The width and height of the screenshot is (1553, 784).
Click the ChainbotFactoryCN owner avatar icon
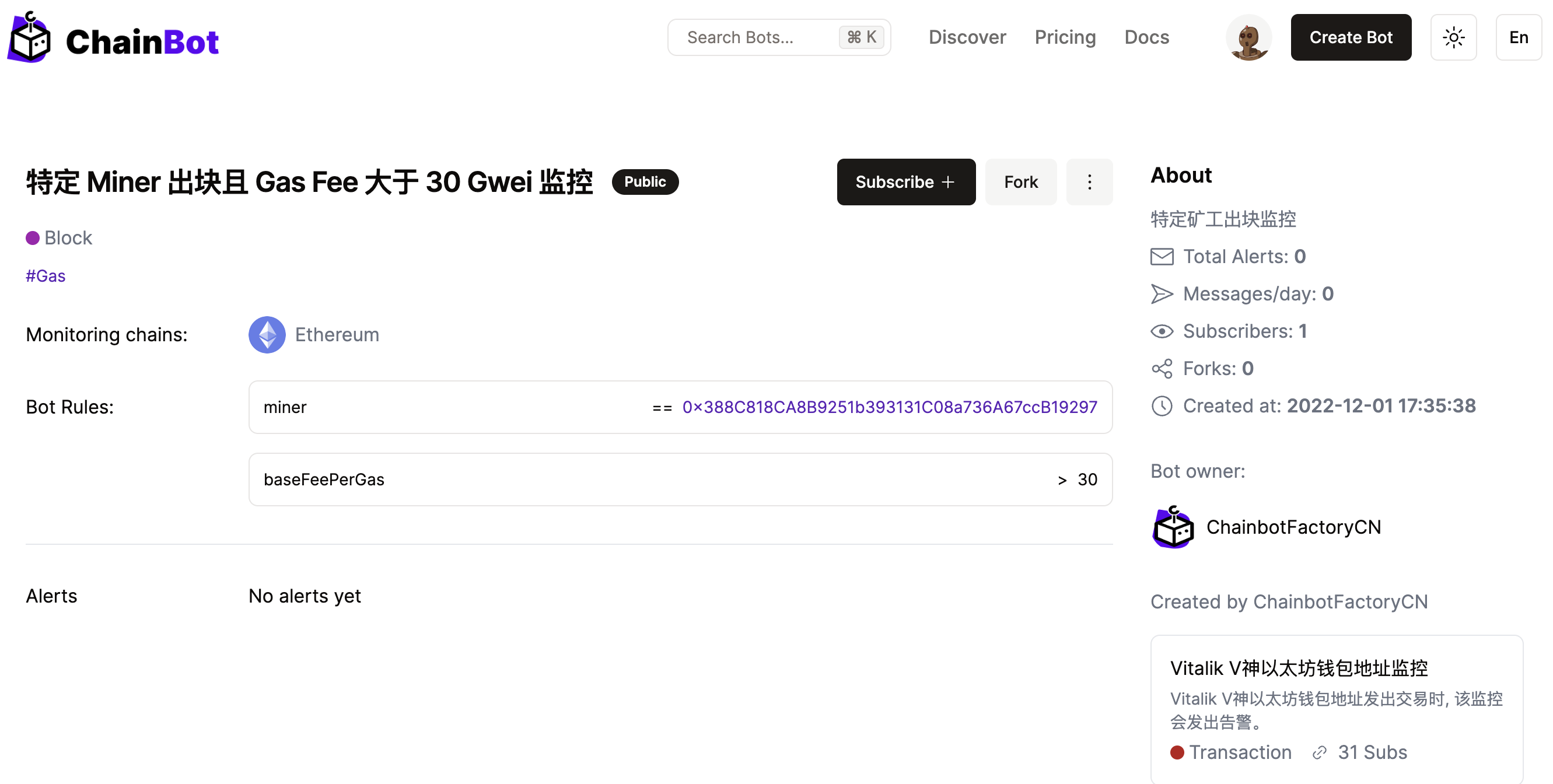point(1173,527)
